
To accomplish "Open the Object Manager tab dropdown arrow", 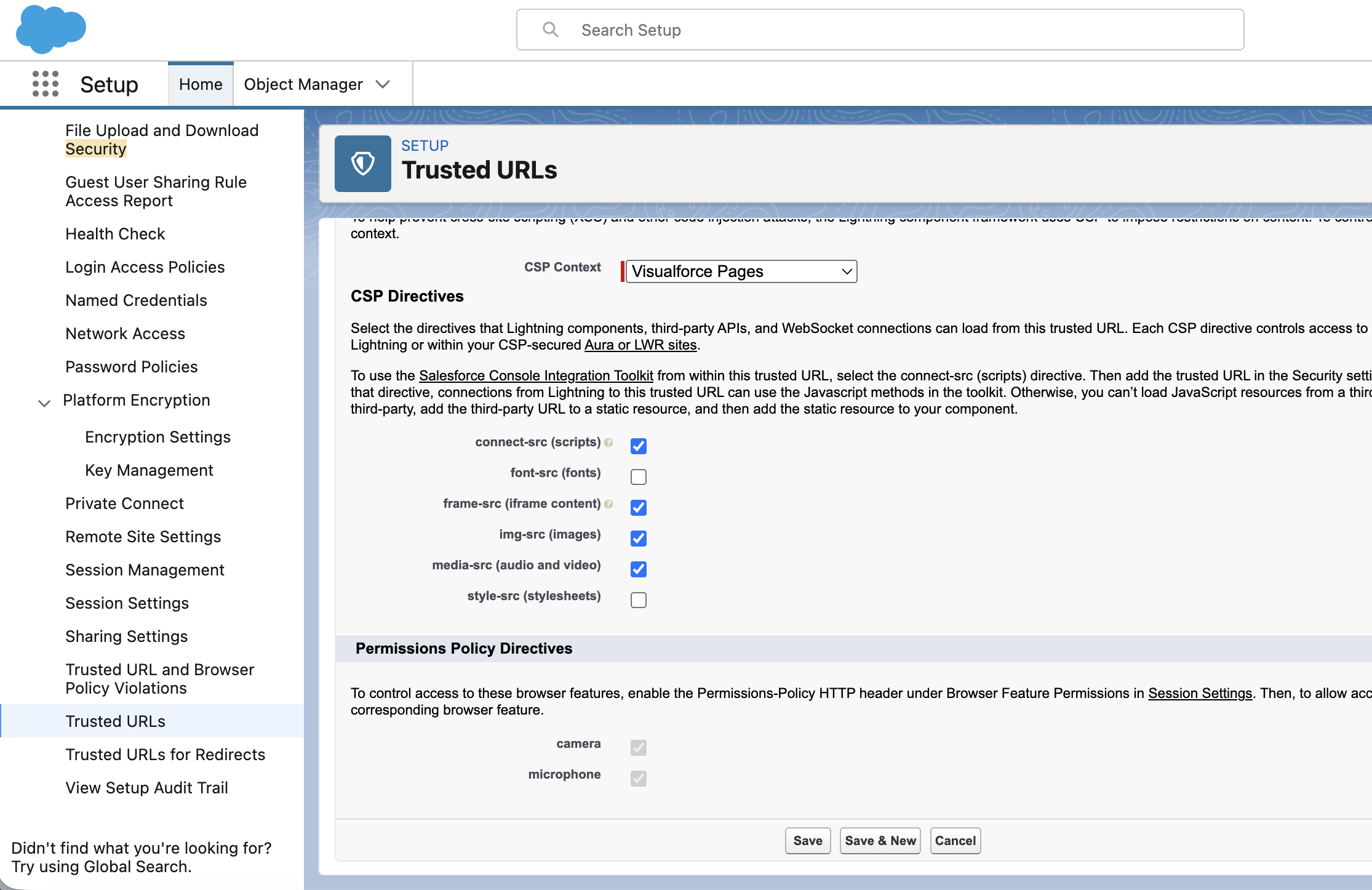I will (383, 84).
